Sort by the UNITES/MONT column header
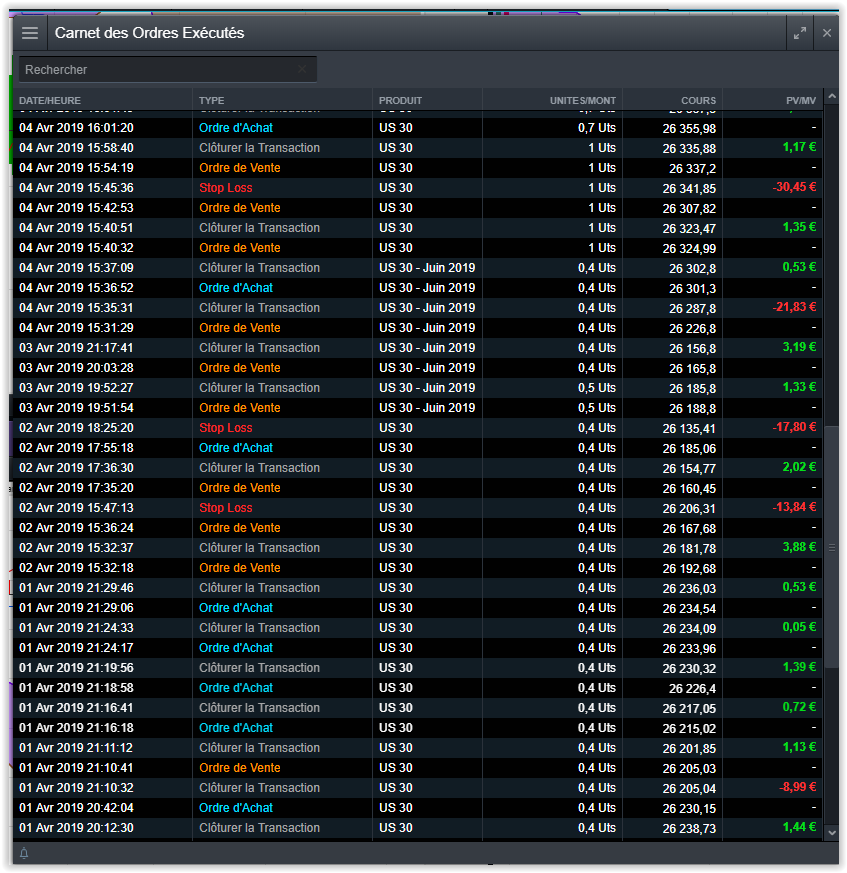Viewport: 847px width, 873px height. [x=582, y=101]
